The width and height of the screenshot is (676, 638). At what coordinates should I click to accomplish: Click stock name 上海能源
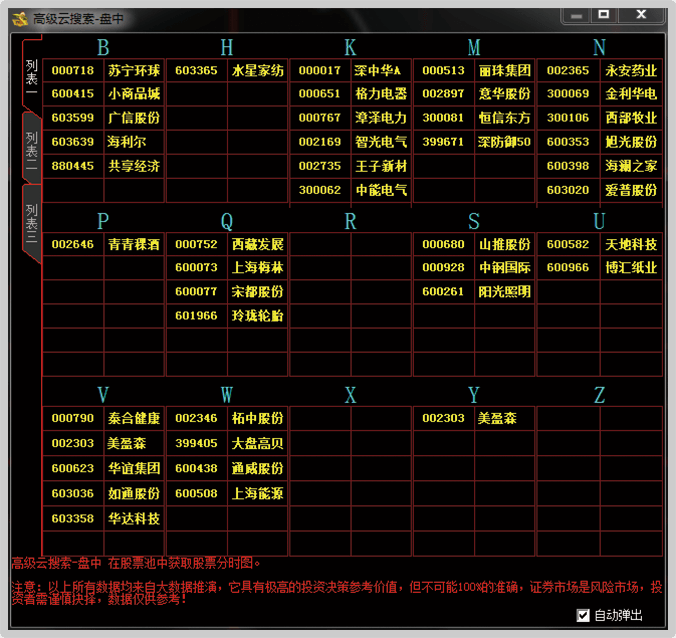(257, 493)
